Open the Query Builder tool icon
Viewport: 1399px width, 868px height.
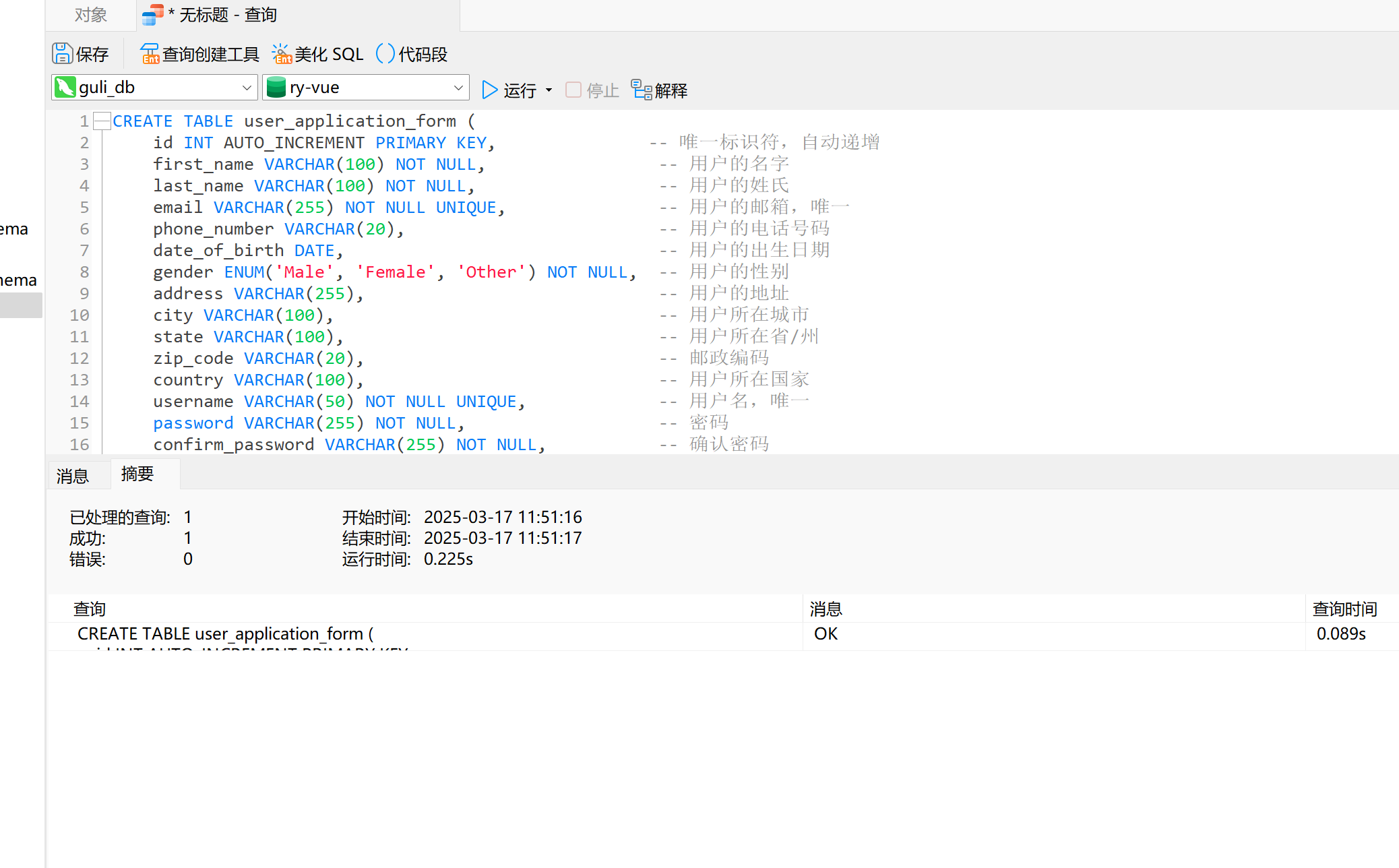[149, 54]
